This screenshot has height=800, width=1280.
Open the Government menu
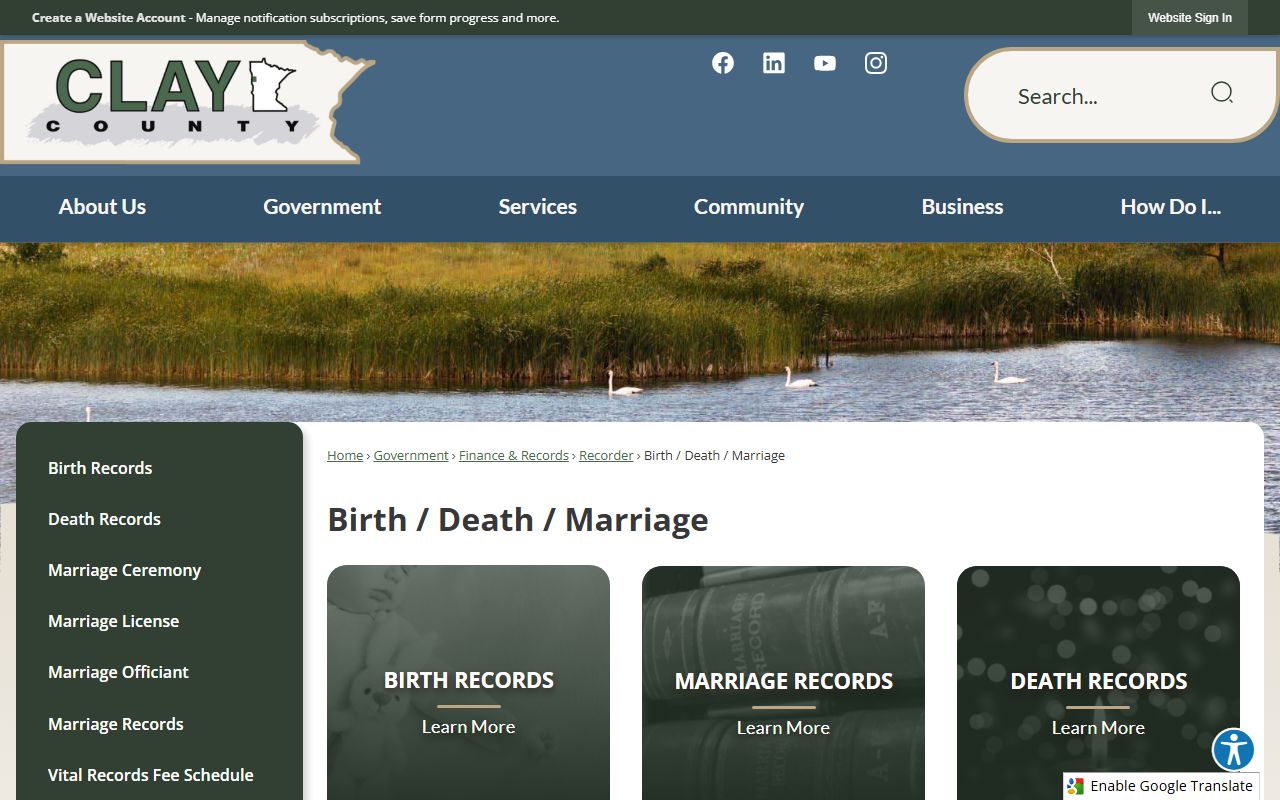coord(322,207)
